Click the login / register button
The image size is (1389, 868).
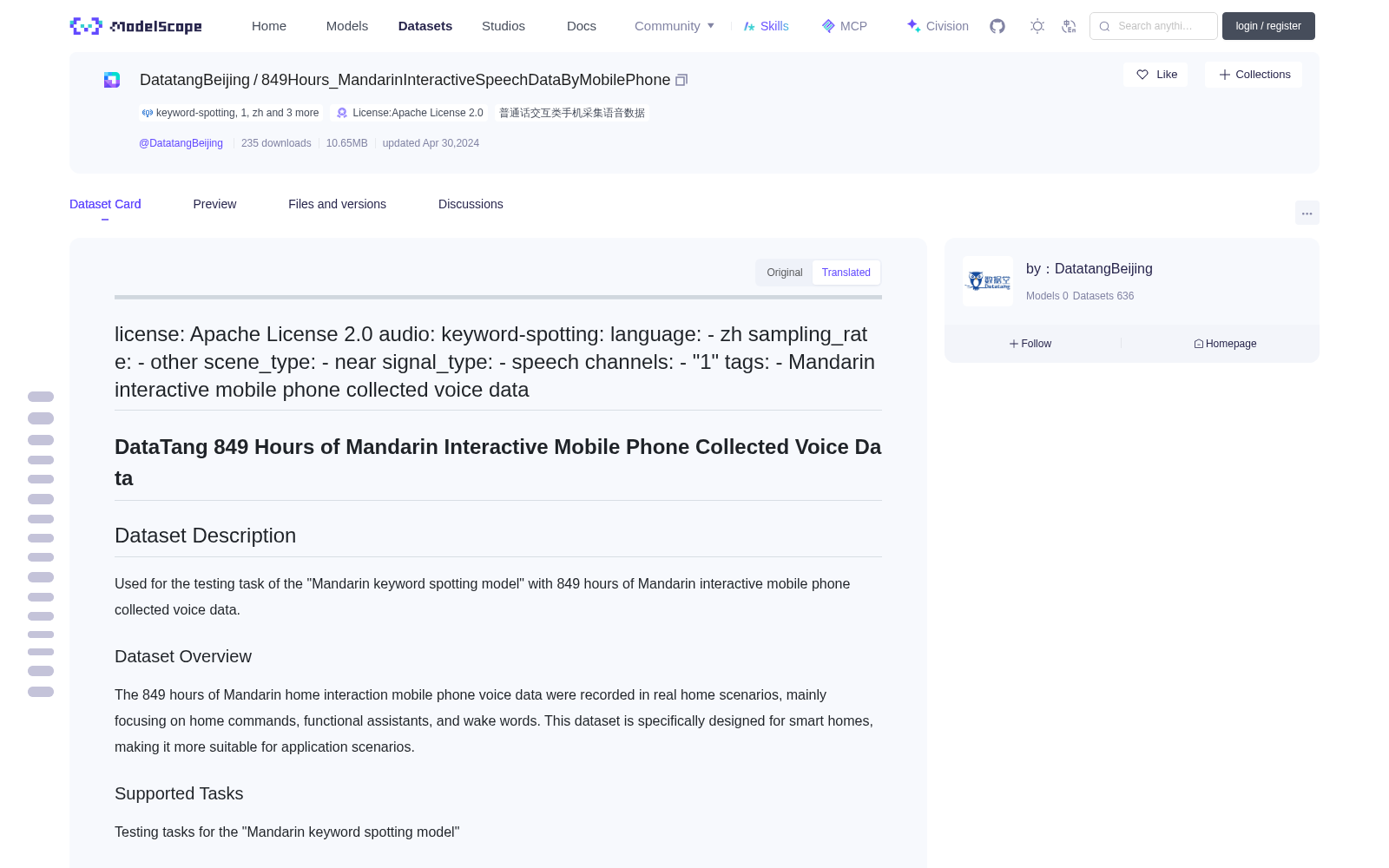point(1268,26)
